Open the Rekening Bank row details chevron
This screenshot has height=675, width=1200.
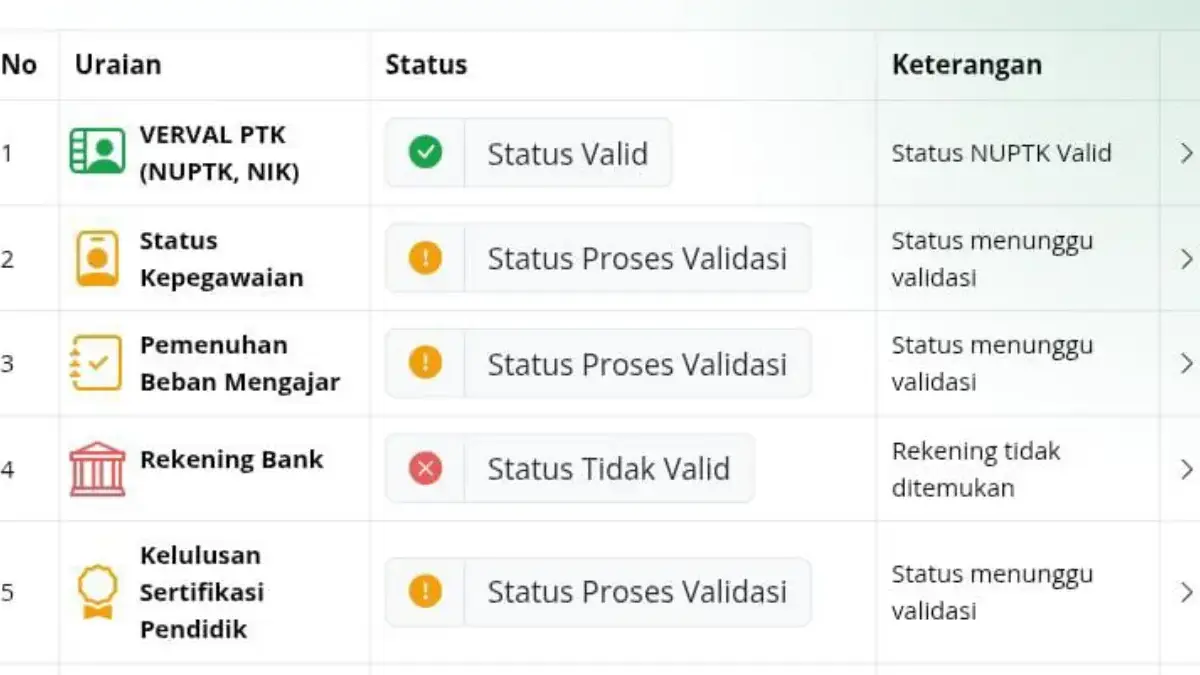[x=1186, y=467]
